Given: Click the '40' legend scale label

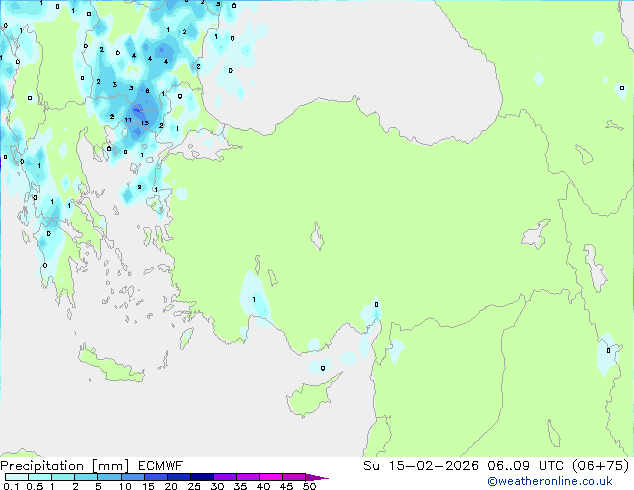Looking at the screenshot, I should 263,486.
